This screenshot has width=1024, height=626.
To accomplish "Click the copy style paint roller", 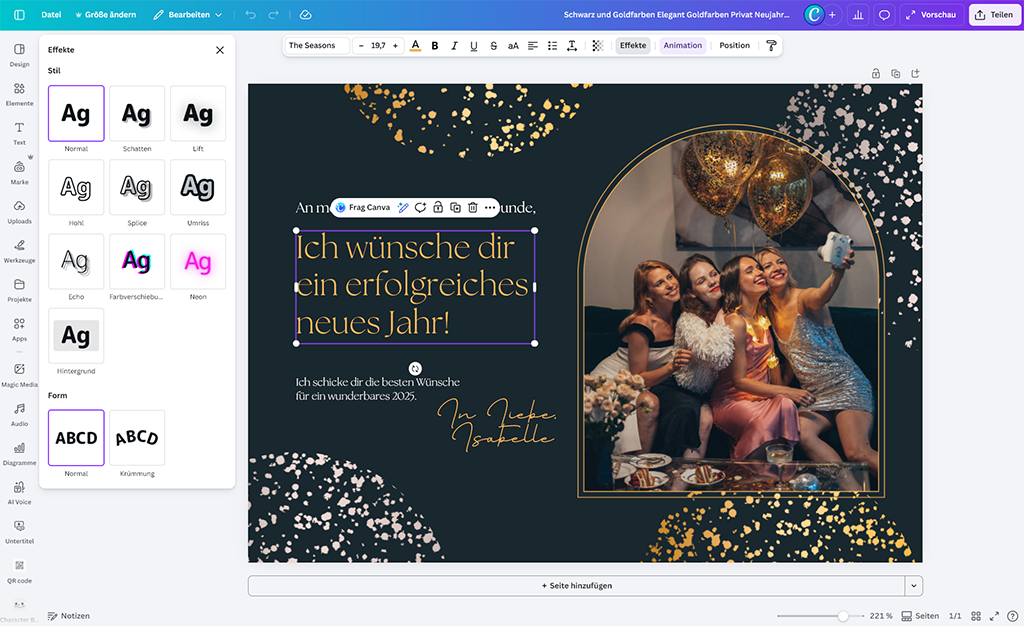I will [771, 46].
